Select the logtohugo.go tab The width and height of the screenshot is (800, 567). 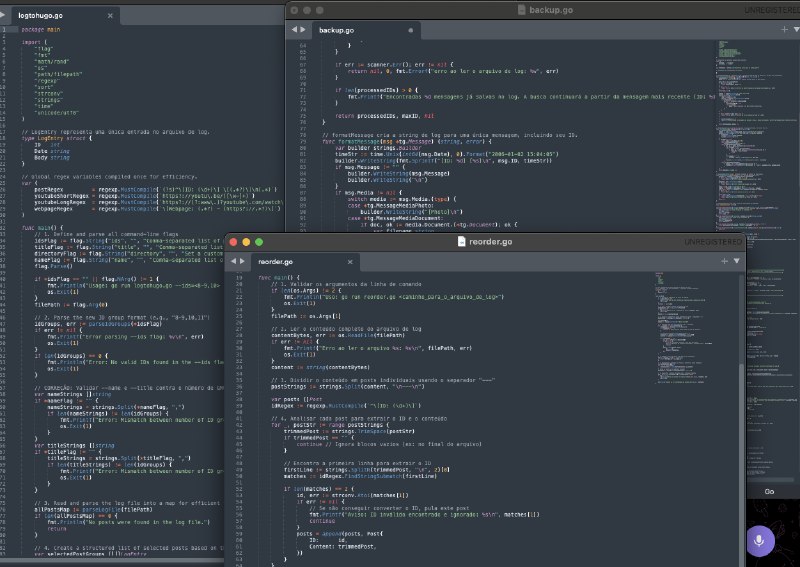(40, 17)
